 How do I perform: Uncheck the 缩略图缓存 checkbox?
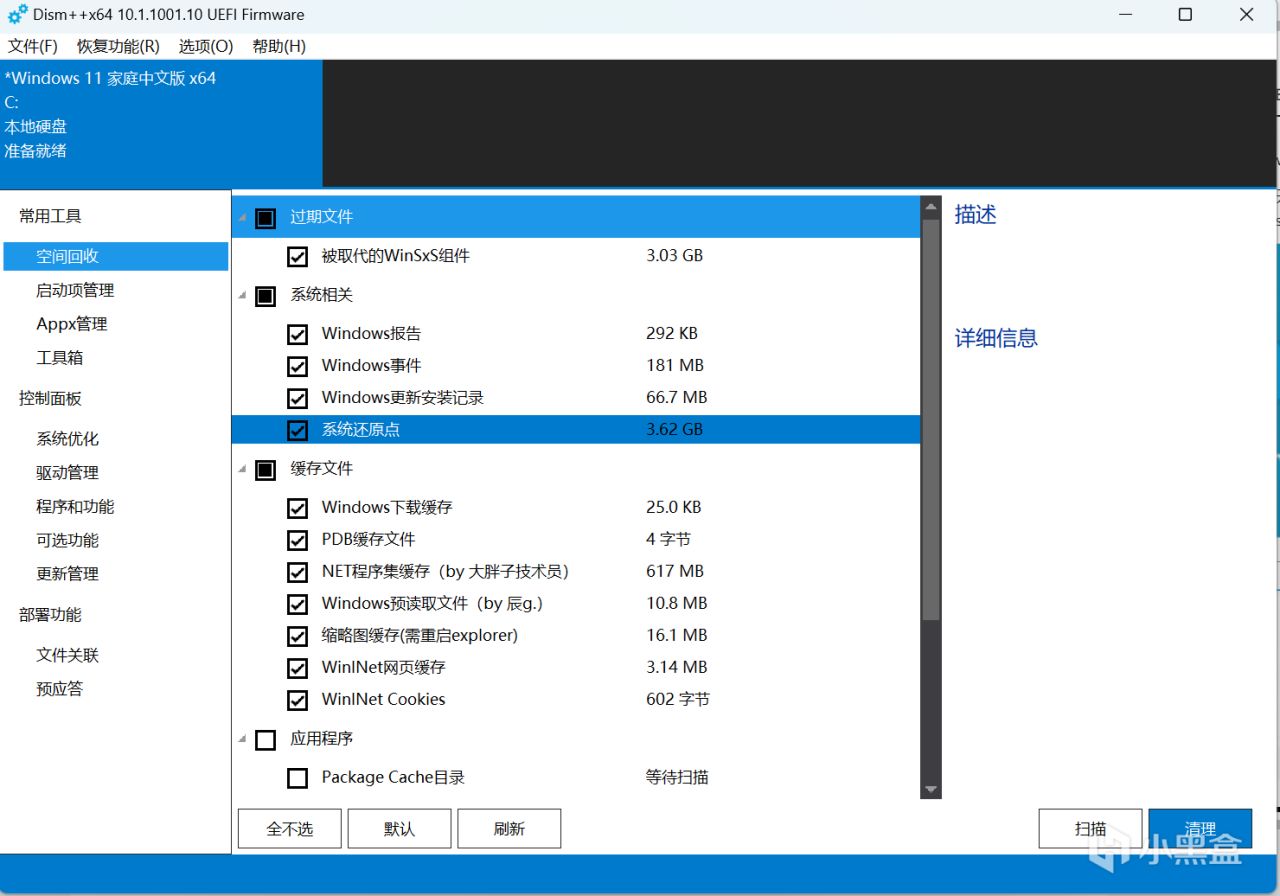[x=297, y=636]
